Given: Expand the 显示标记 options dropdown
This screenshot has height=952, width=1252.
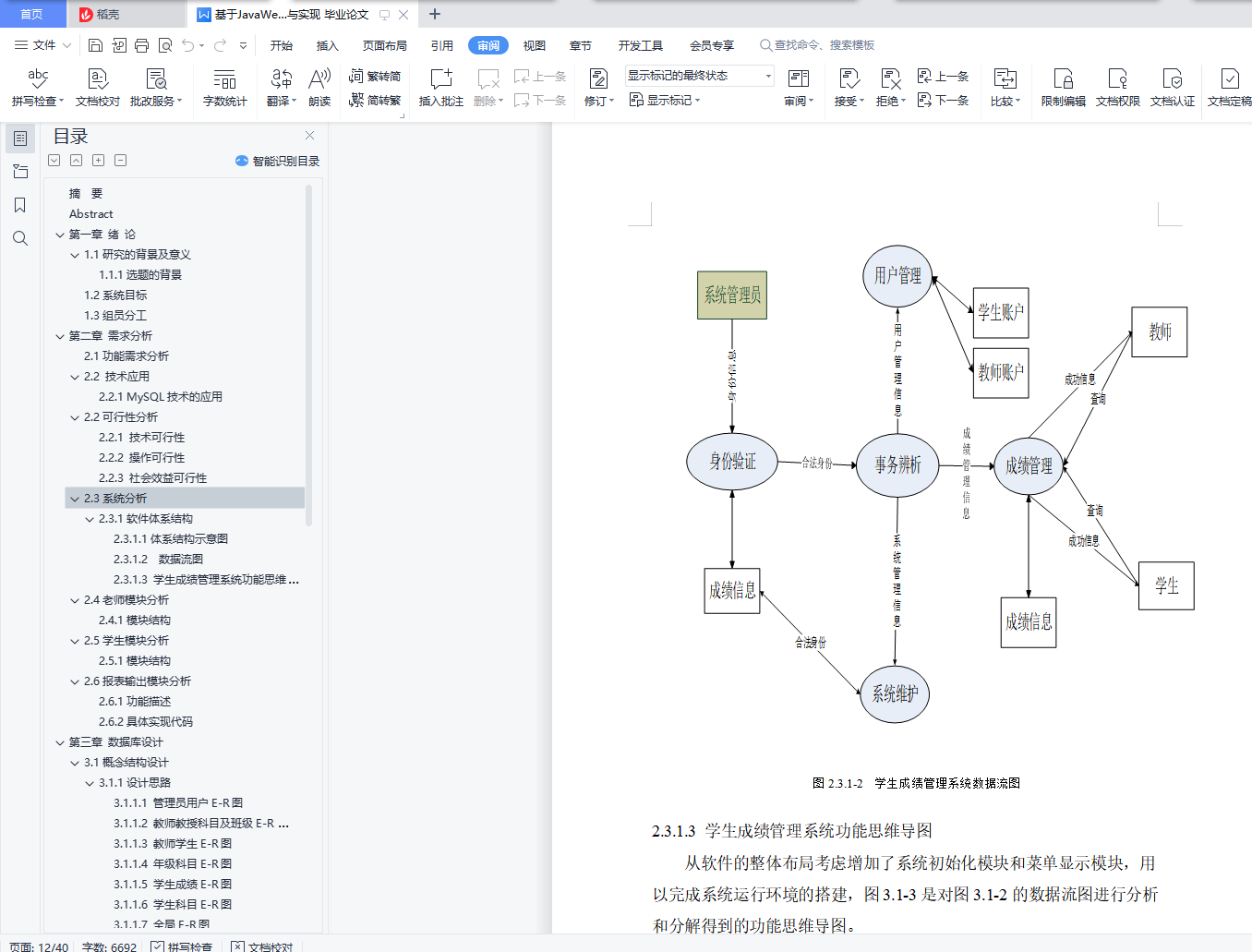Looking at the screenshot, I should (665, 100).
